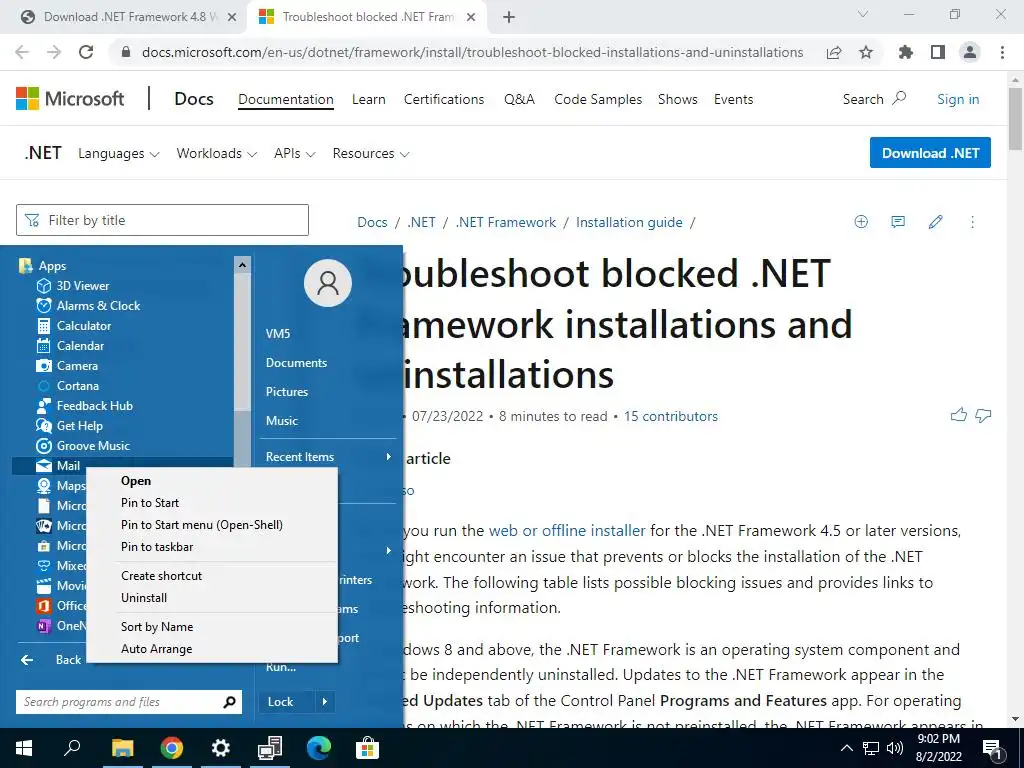Screen dimensions: 1024x768
Task: Click Sign in link
Action: [958, 99]
